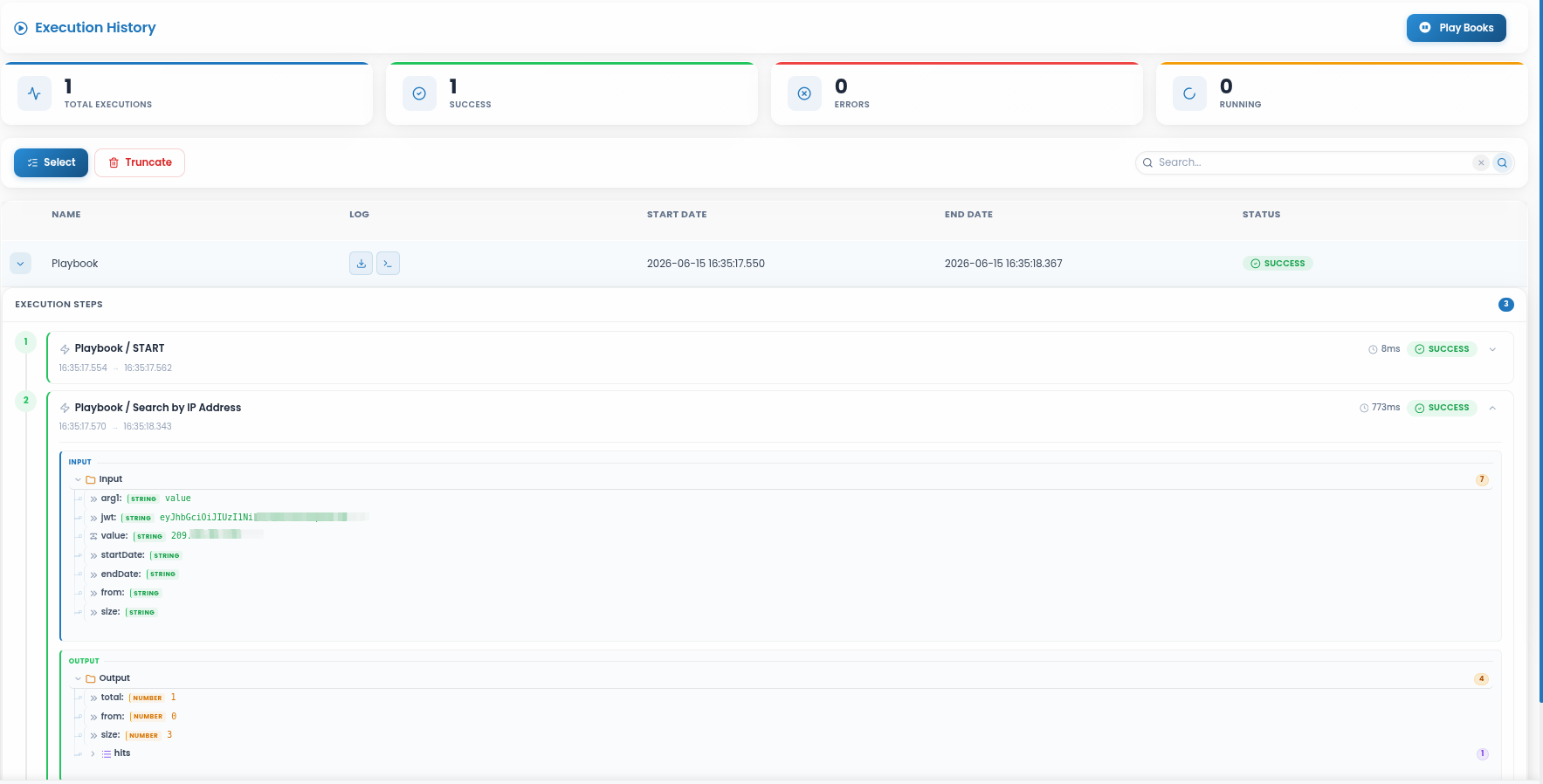Screen dimensions: 1543x784
Task: Click the Success checkmark card icon
Action: point(419,93)
